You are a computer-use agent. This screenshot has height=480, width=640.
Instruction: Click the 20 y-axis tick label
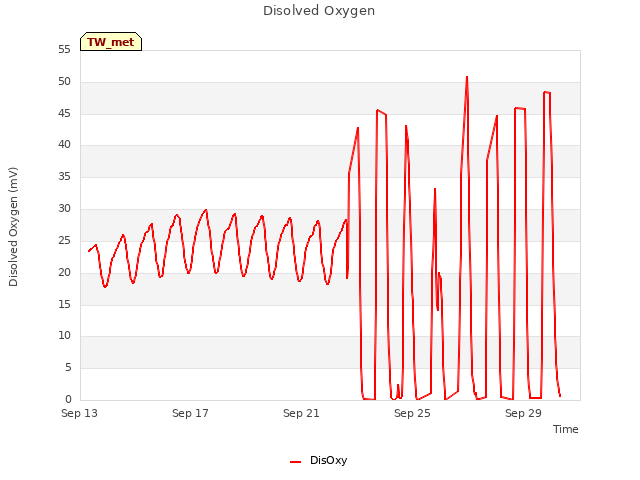point(64,272)
